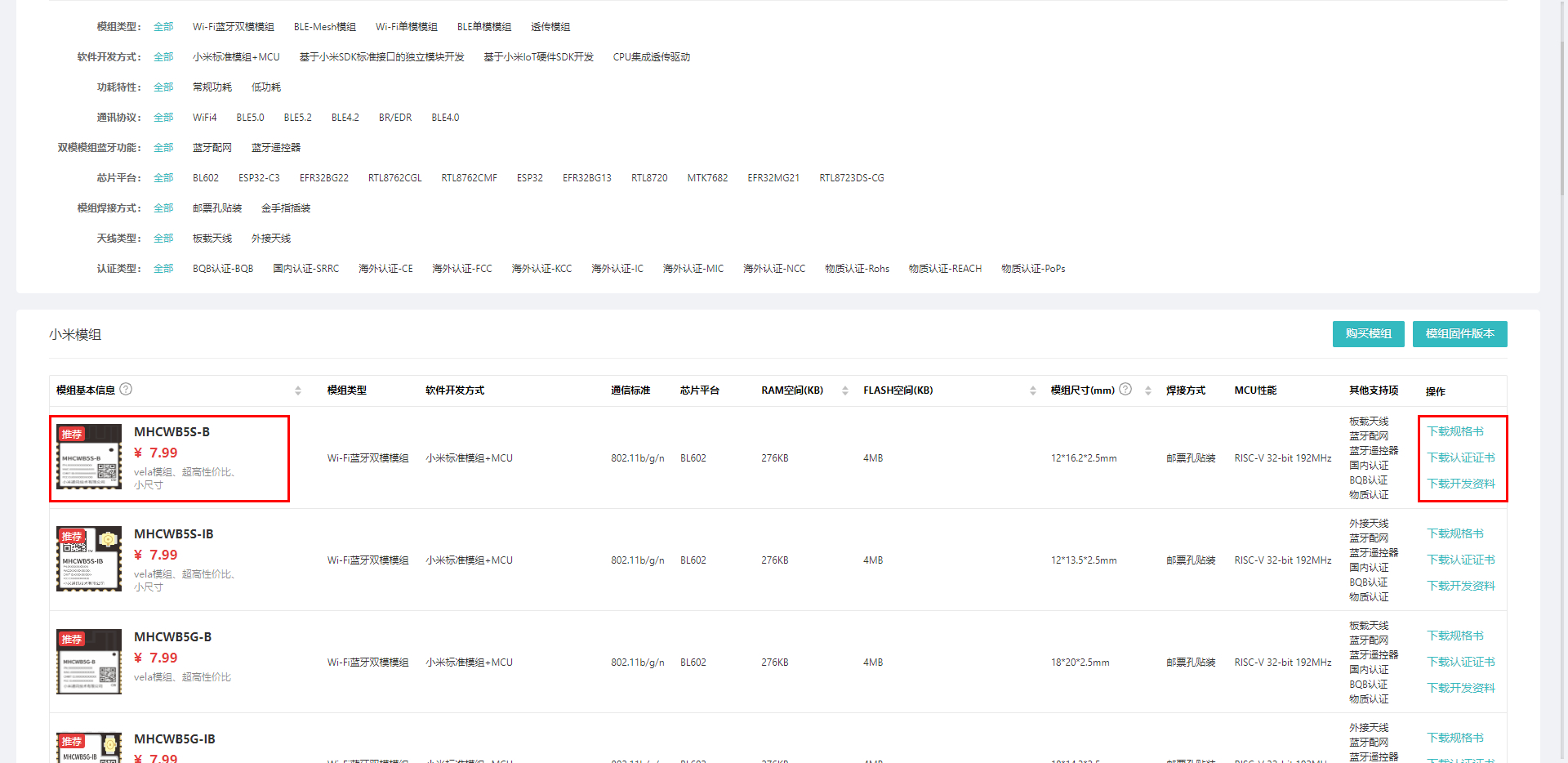Choose 海外认证-FCC certification filter
The width and height of the screenshot is (1568, 763).
tap(461, 269)
